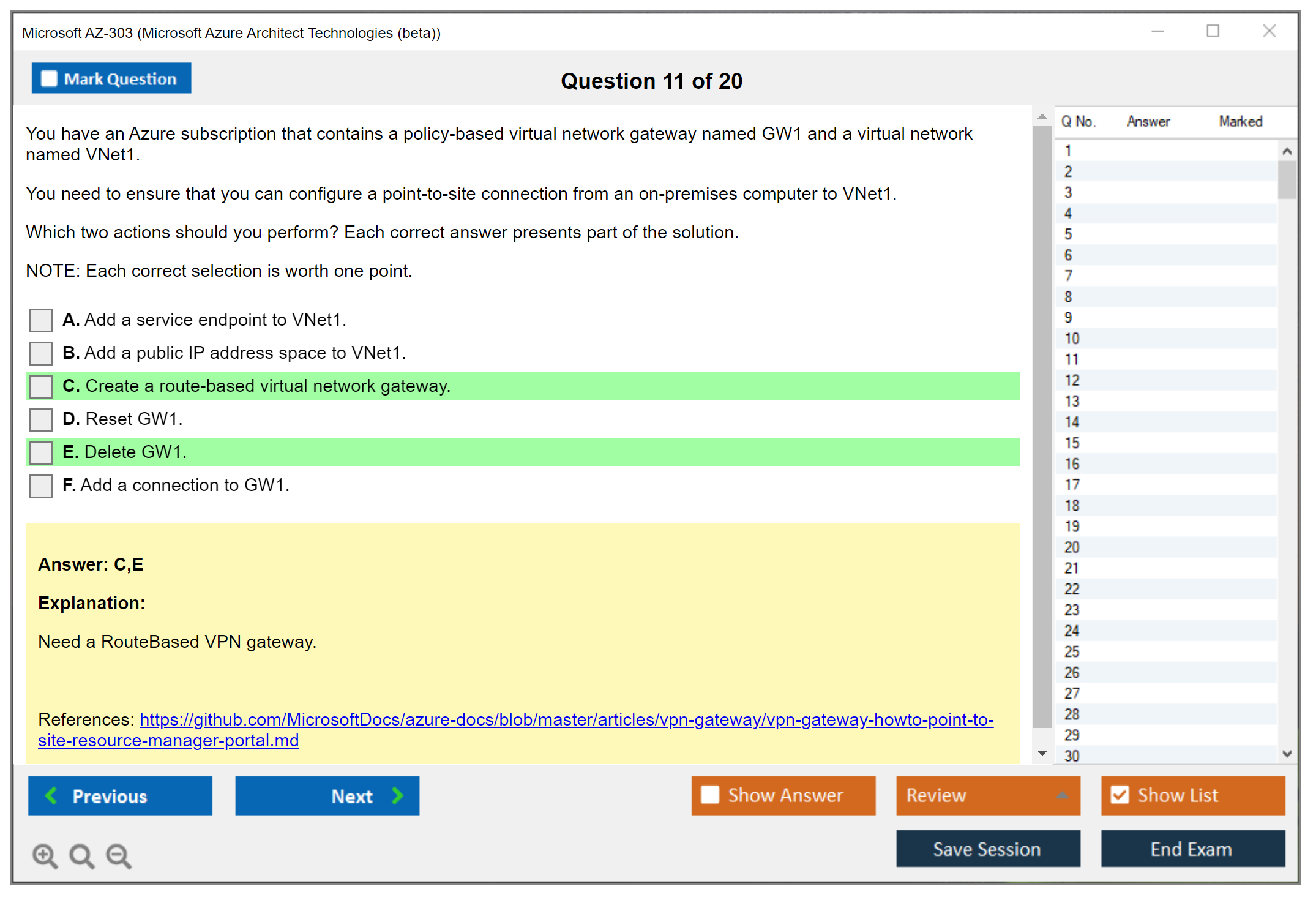Click the green left arrow on Previous
Viewport: 1316px width, 900px height.
click(52, 795)
